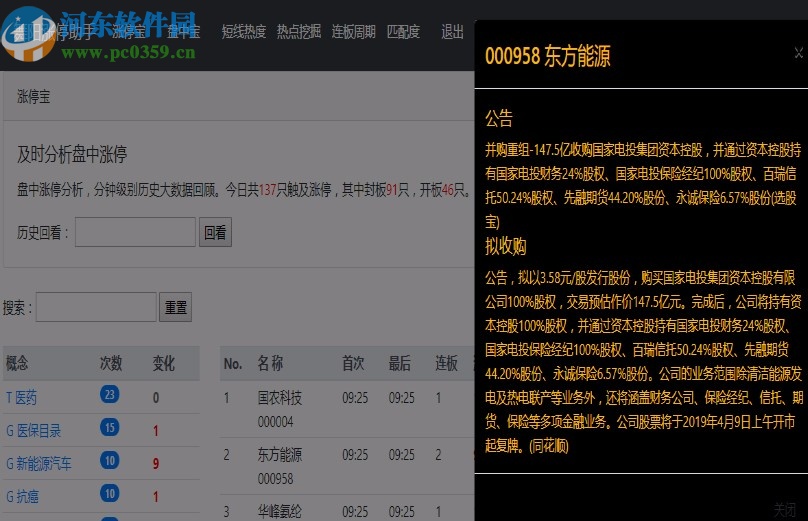Click the 拟收购 section heading
Image resolution: width=808 pixels, height=521 pixels.
point(506,246)
